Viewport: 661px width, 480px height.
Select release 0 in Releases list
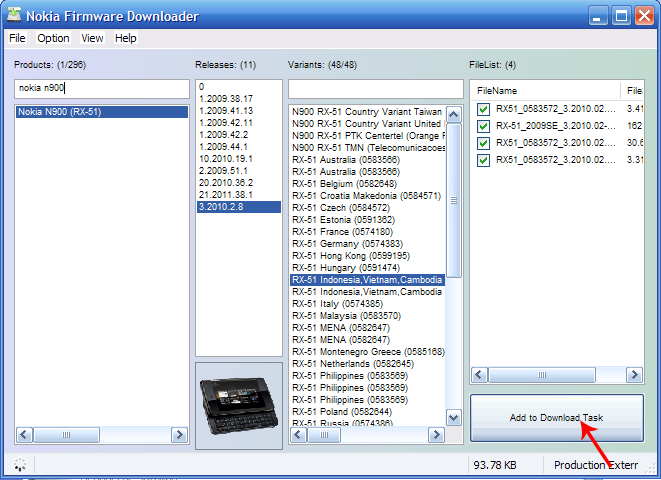(x=239, y=86)
